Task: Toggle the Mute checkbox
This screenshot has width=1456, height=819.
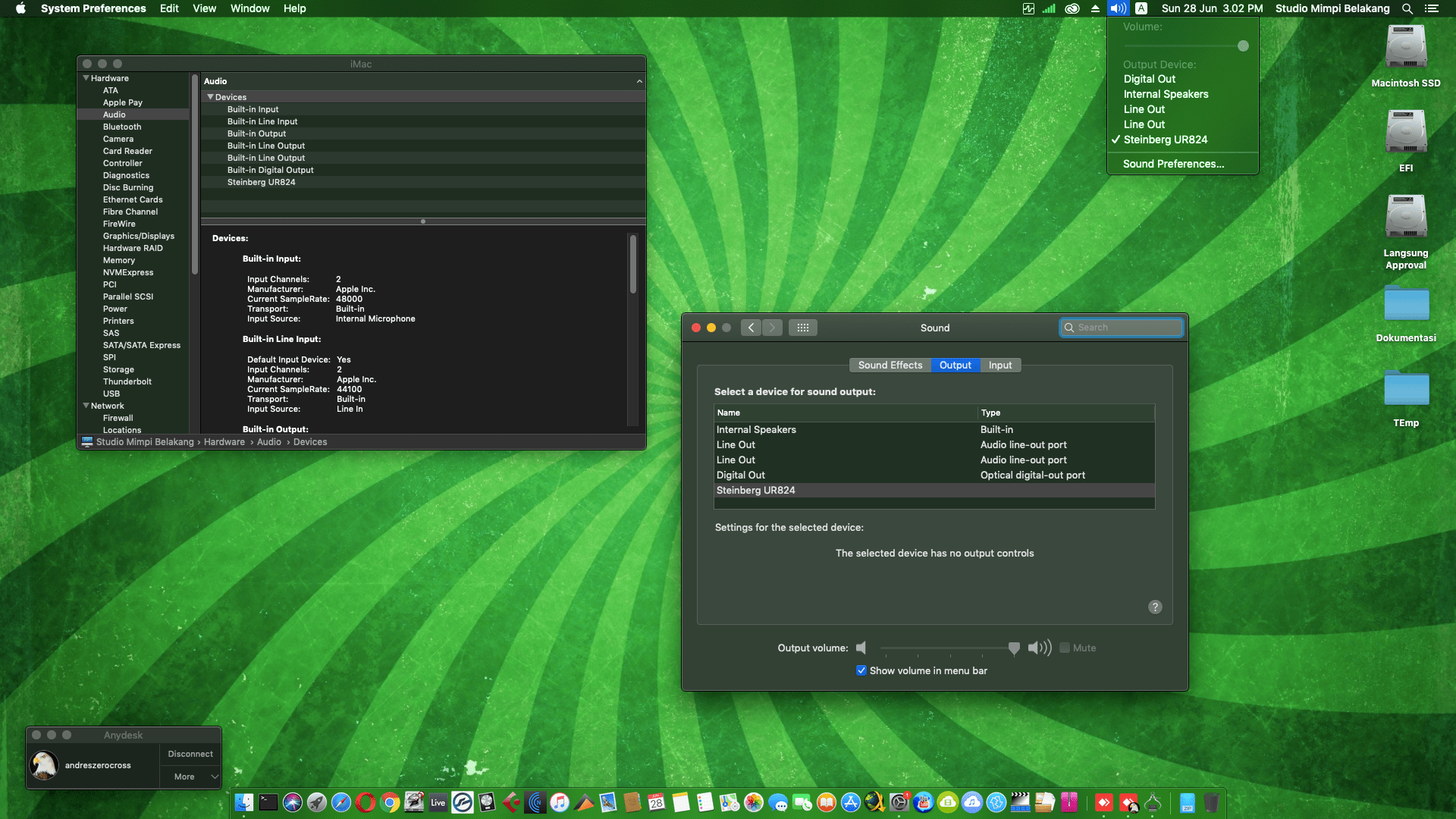Action: 1065,648
